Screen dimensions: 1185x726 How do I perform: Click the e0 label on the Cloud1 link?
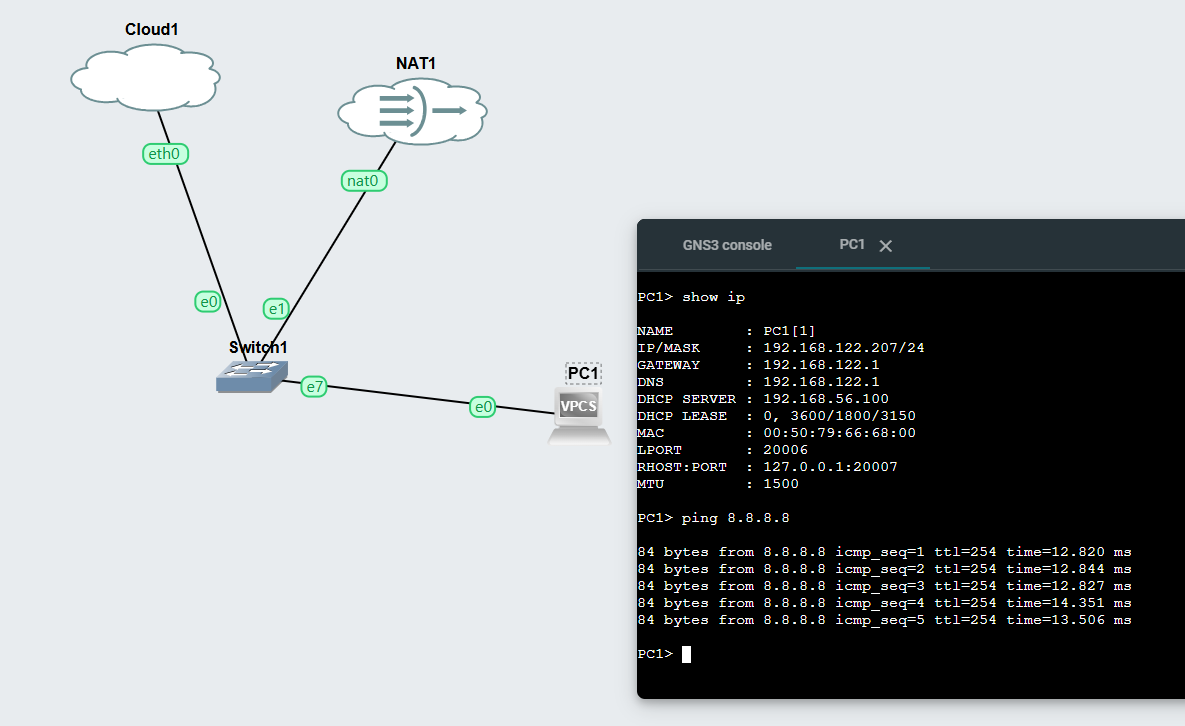pos(208,301)
